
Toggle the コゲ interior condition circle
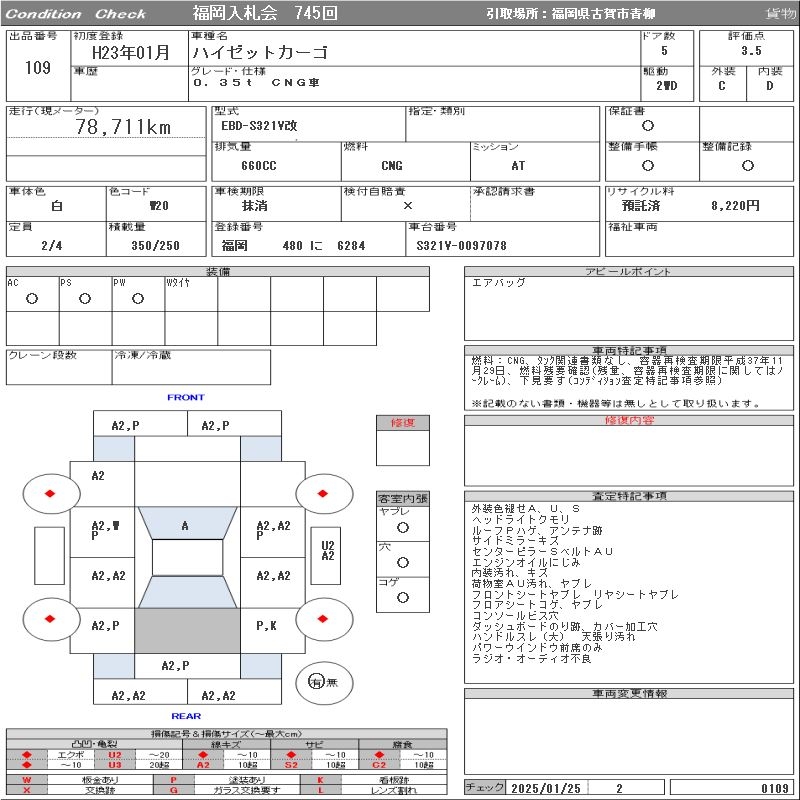pos(403,597)
